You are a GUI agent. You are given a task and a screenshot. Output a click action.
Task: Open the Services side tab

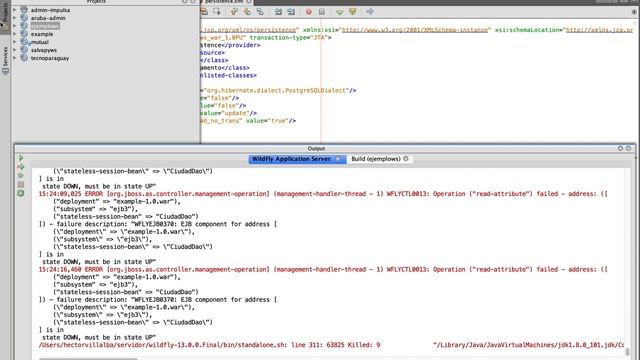coord(5,60)
